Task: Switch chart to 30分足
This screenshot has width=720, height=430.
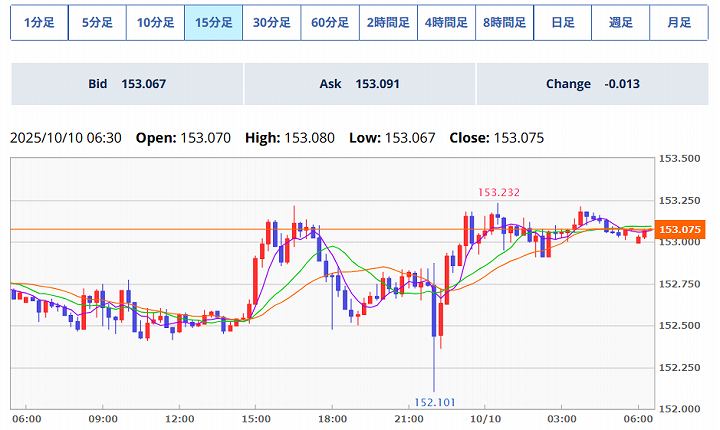Action: coord(271,22)
